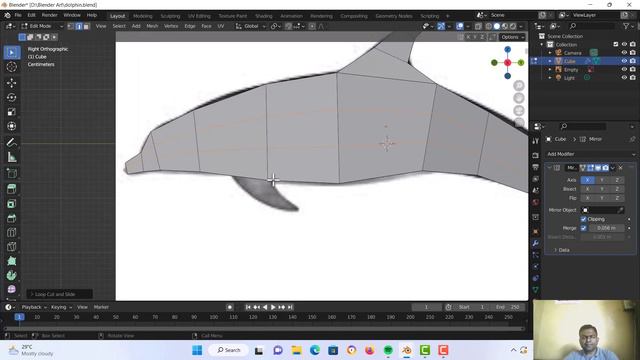Switch viewport to solid shading
Viewport: 640px width, 360px height.
click(x=497, y=26)
